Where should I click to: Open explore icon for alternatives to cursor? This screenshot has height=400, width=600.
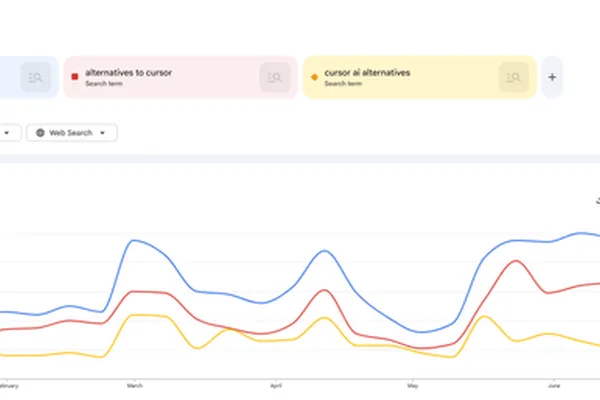coord(275,78)
